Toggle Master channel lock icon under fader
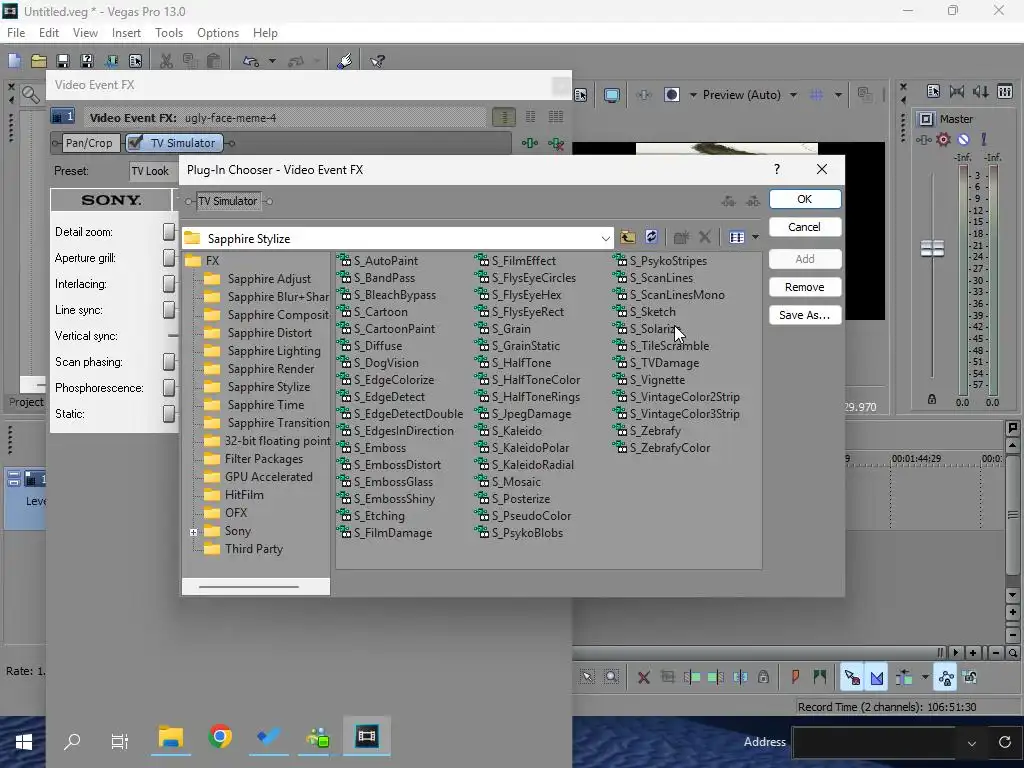The width and height of the screenshot is (1024, 768). (932, 399)
